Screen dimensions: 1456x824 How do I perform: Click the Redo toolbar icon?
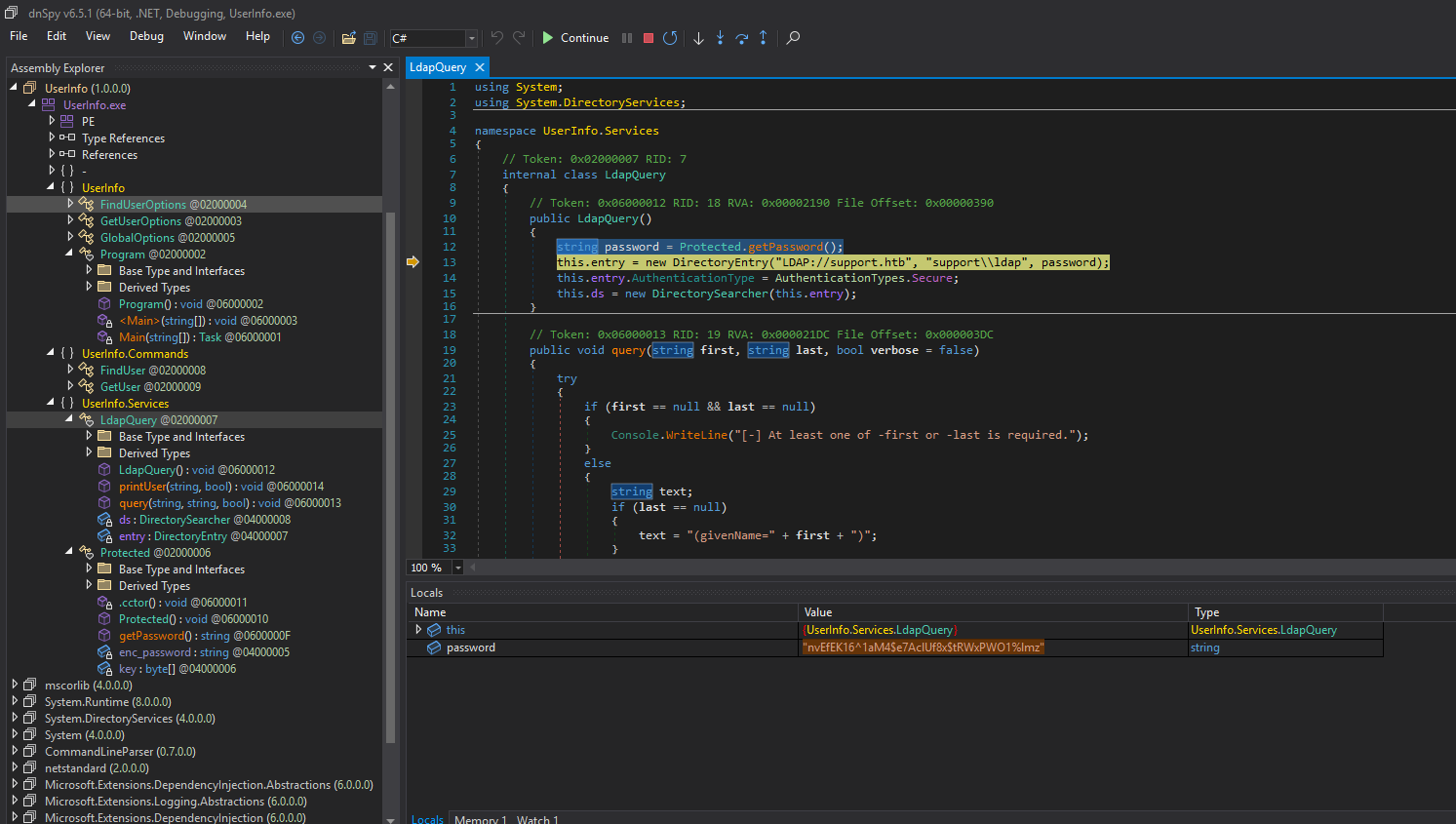point(519,38)
